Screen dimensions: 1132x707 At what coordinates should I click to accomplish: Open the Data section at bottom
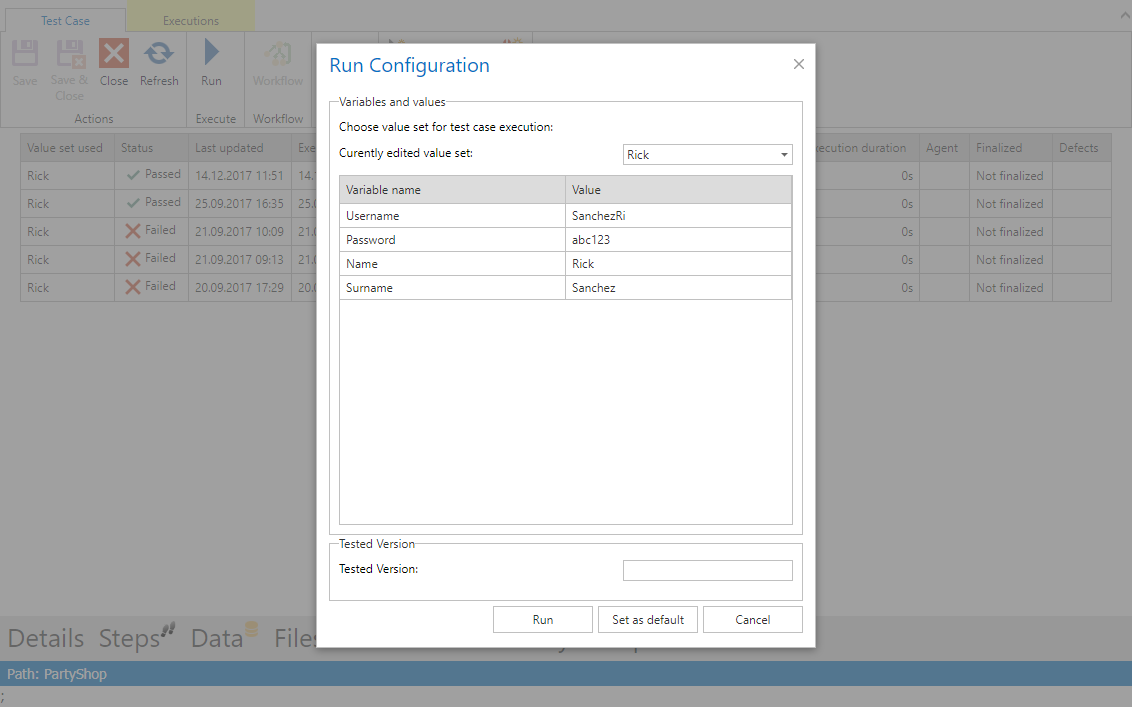[218, 638]
